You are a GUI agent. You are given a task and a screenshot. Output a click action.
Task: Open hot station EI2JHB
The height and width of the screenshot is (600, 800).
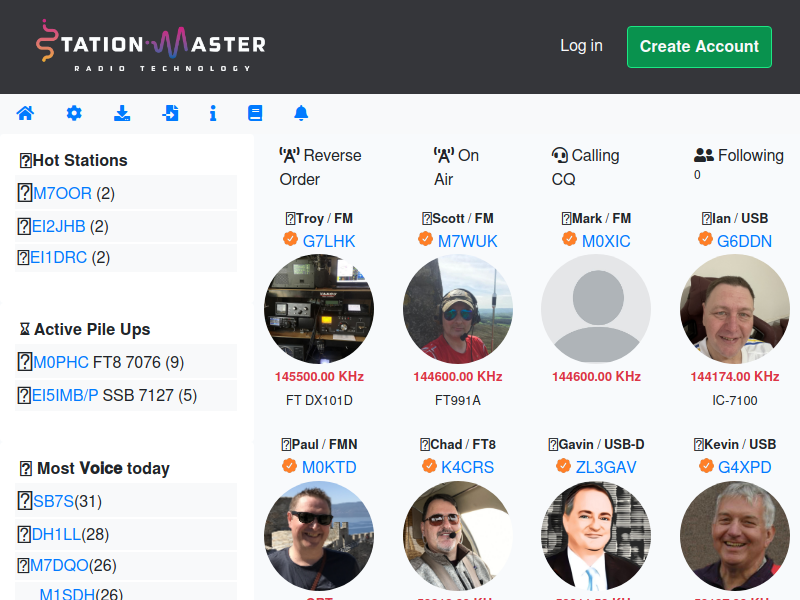(58, 227)
